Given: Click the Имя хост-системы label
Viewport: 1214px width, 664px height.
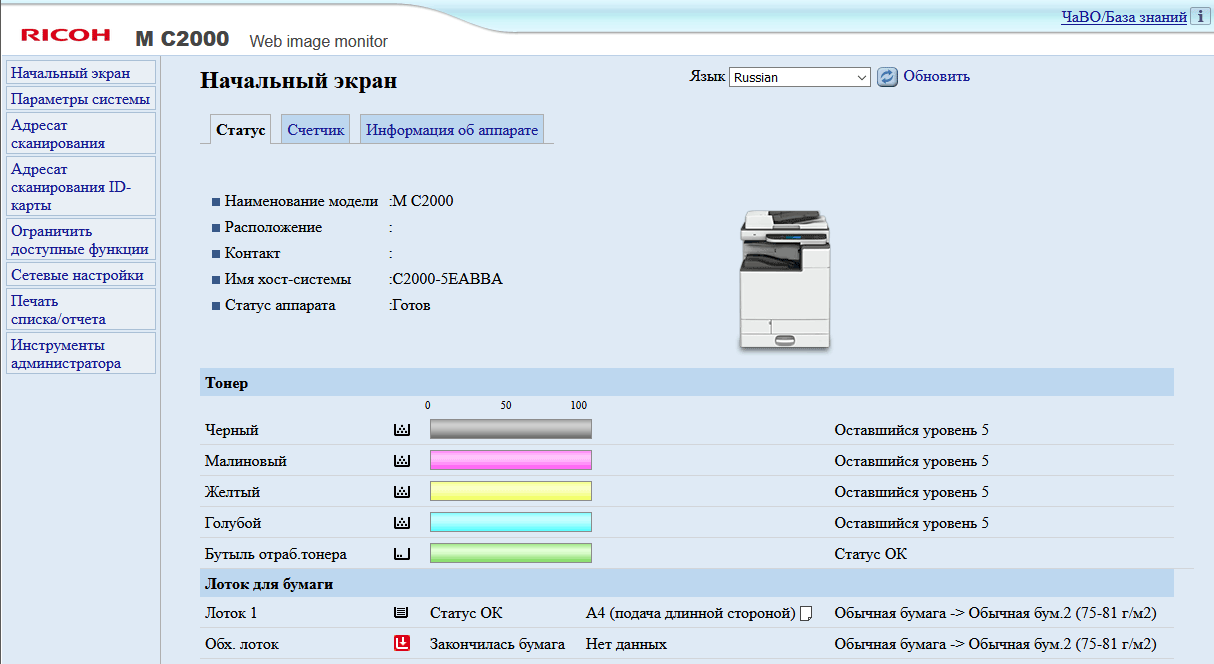Looking at the screenshot, I should tap(288, 279).
